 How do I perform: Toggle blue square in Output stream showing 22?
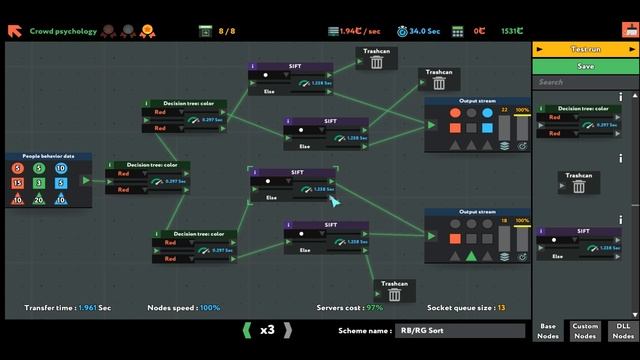487,128
